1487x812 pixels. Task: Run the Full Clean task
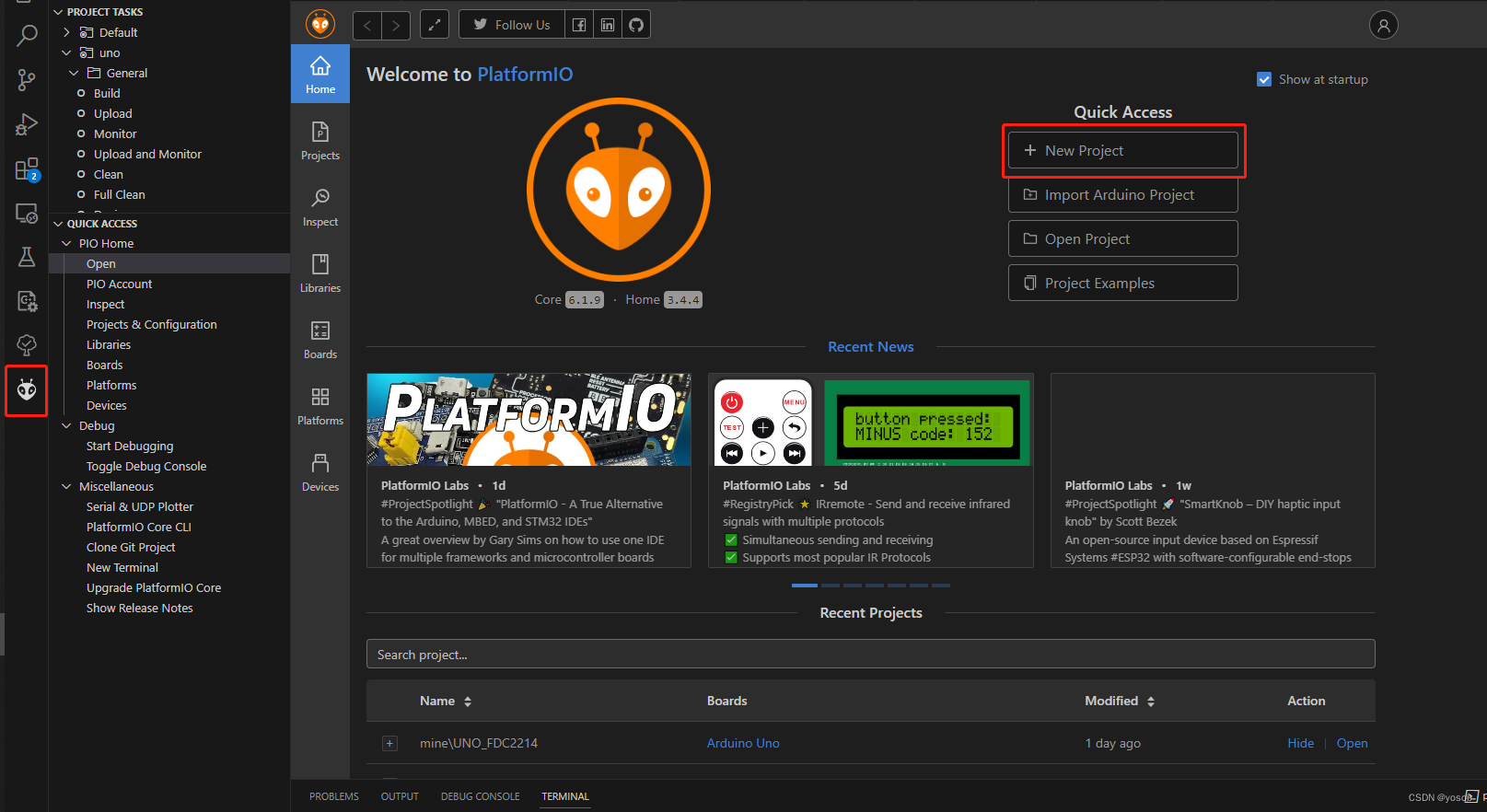pyautogui.click(x=119, y=194)
